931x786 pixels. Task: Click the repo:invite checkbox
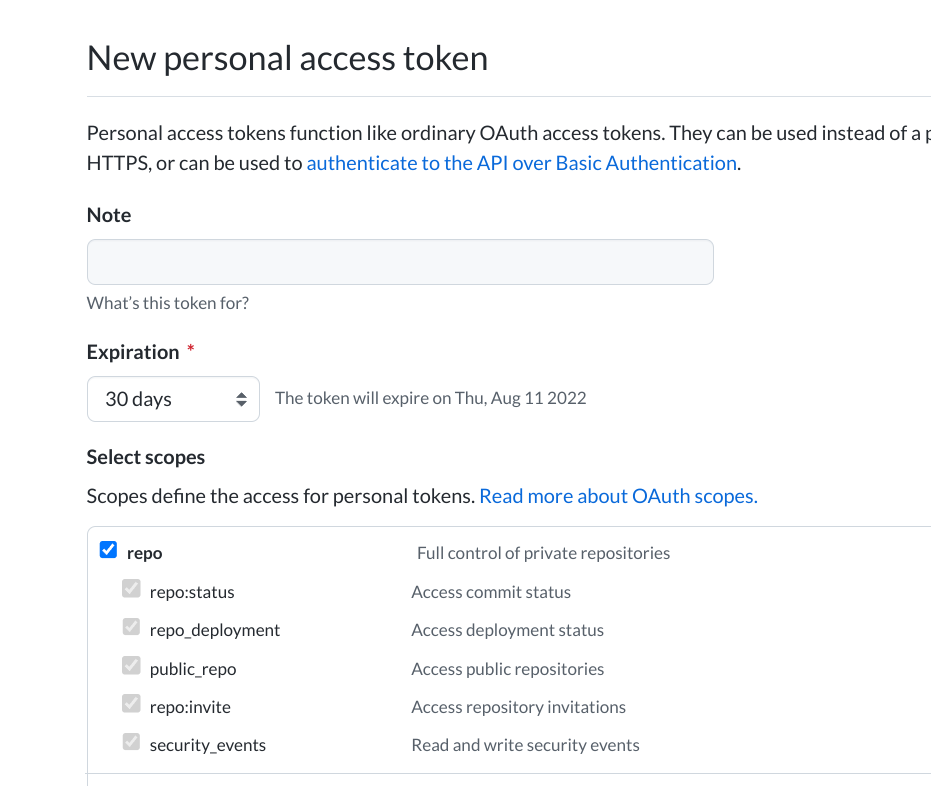point(131,705)
